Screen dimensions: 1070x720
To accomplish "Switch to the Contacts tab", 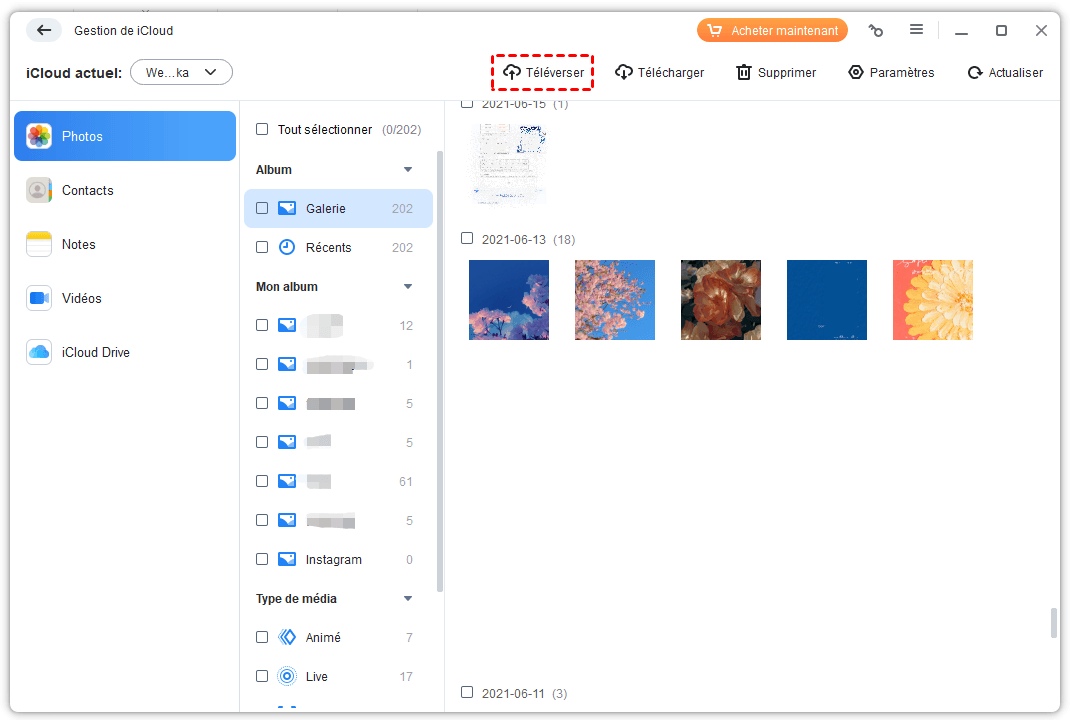I will 87,190.
